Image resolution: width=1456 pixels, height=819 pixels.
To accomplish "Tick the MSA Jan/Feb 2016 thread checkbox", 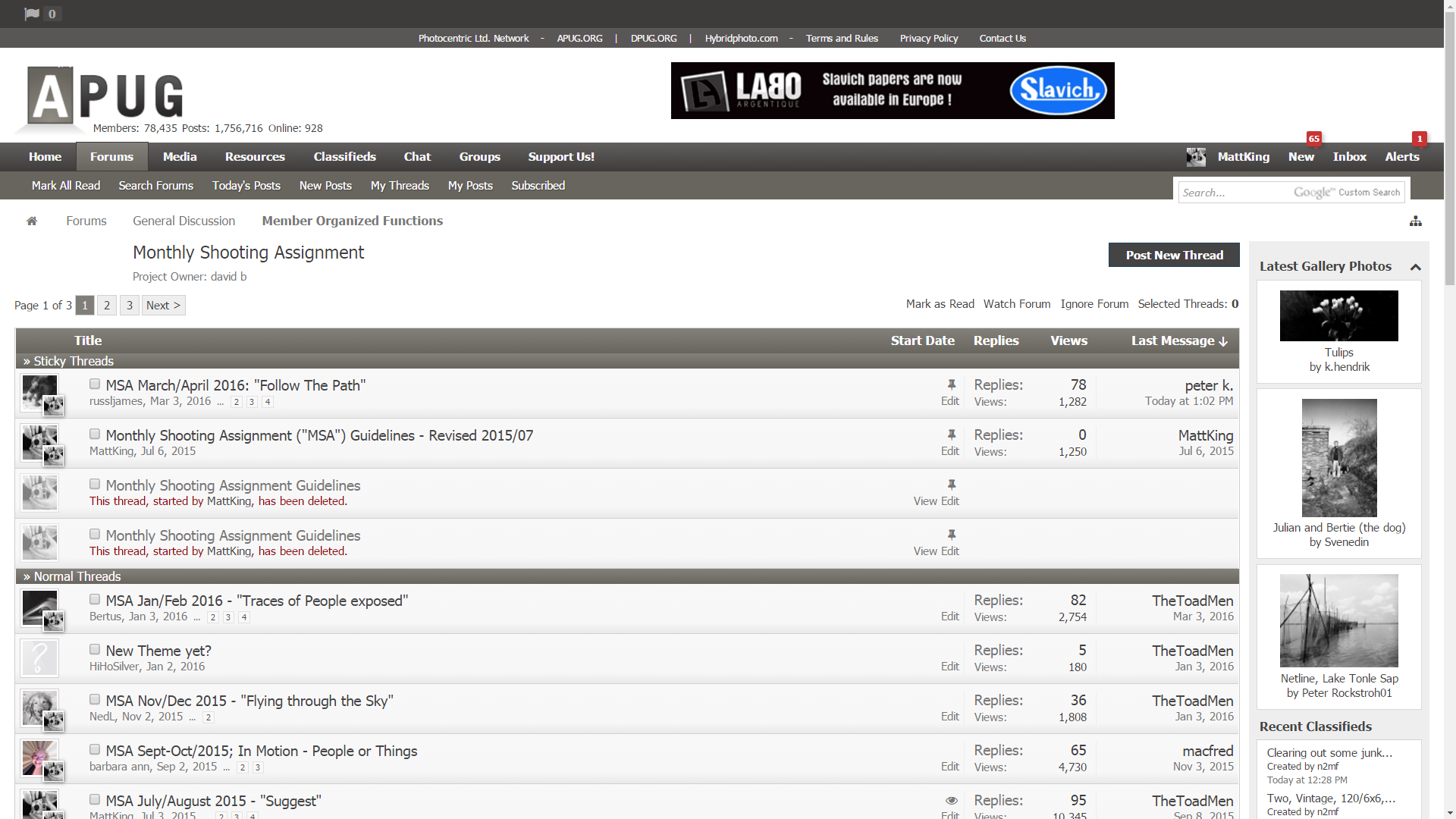I will 95,600.
